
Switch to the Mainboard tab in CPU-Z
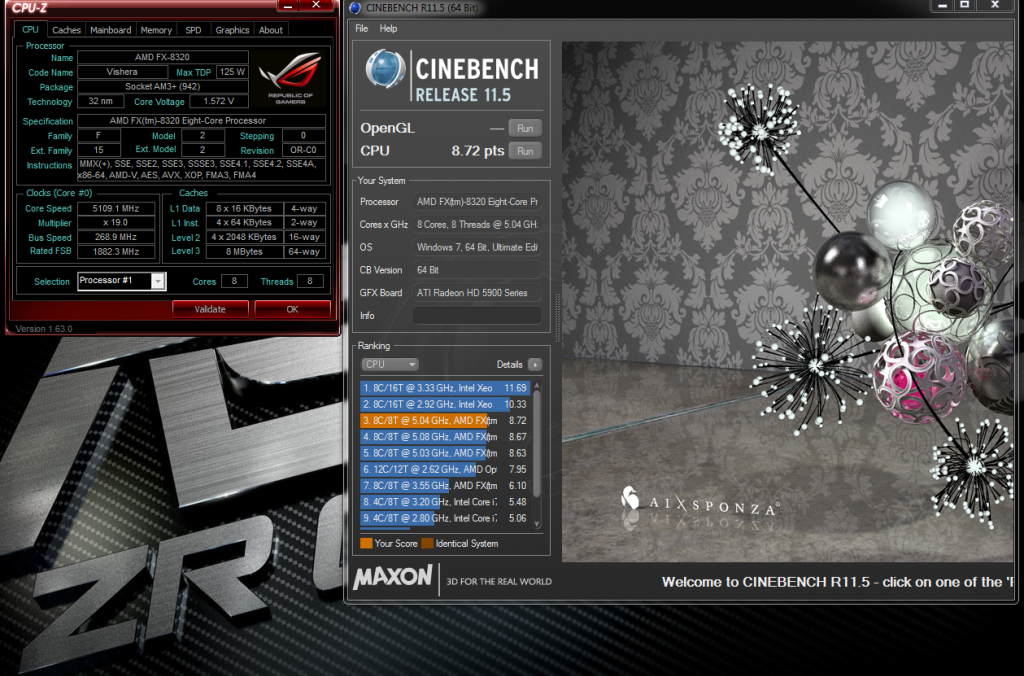[x=110, y=30]
